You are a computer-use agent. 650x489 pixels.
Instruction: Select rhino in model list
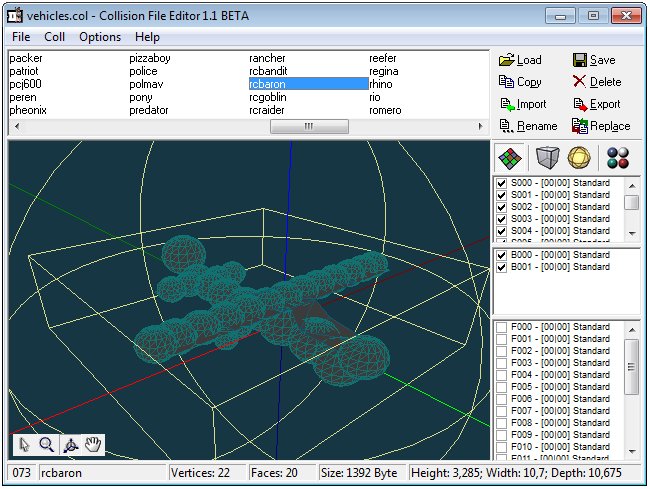pos(381,84)
